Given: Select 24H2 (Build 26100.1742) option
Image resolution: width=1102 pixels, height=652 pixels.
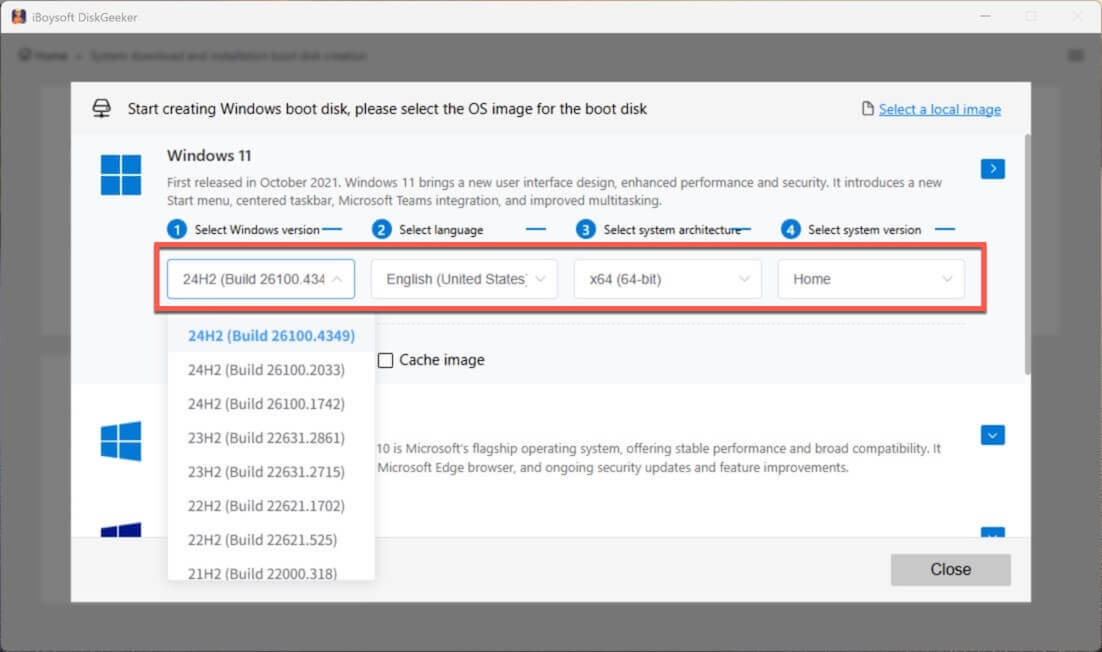Looking at the screenshot, I should tap(271, 404).
